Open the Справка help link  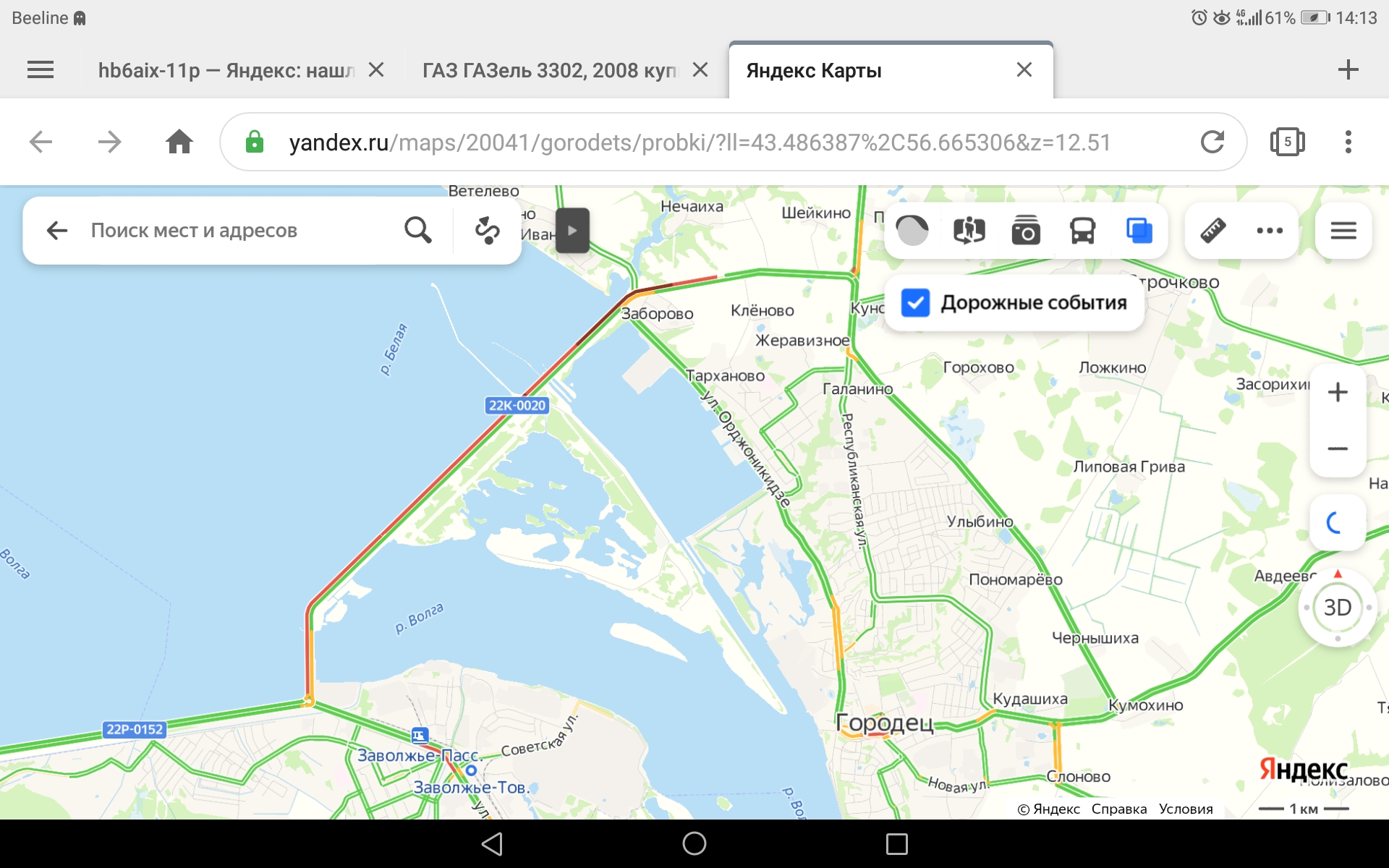pyautogui.click(x=1119, y=809)
